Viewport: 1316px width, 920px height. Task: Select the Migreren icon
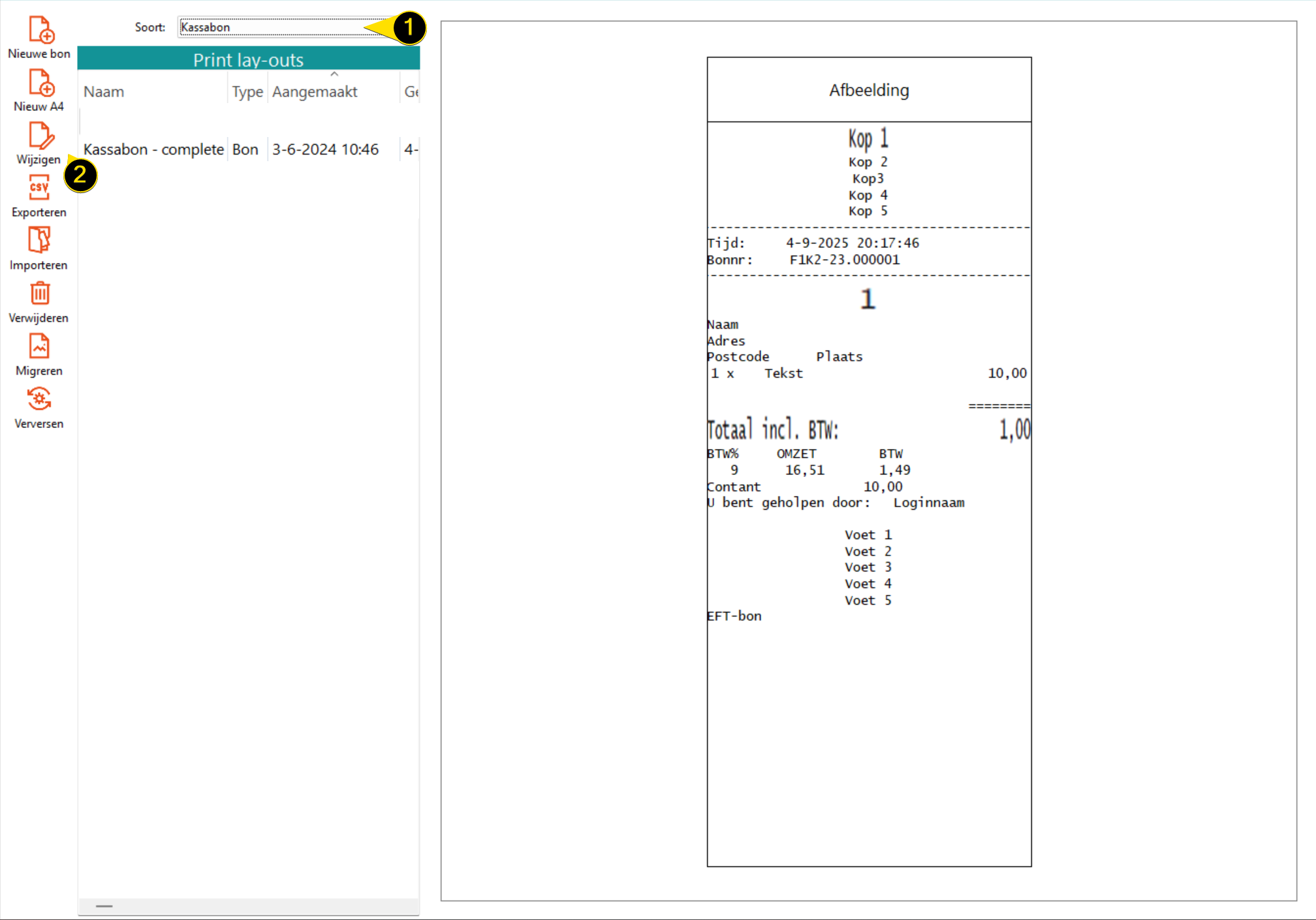pyautogui.click(x=39, y=347)
